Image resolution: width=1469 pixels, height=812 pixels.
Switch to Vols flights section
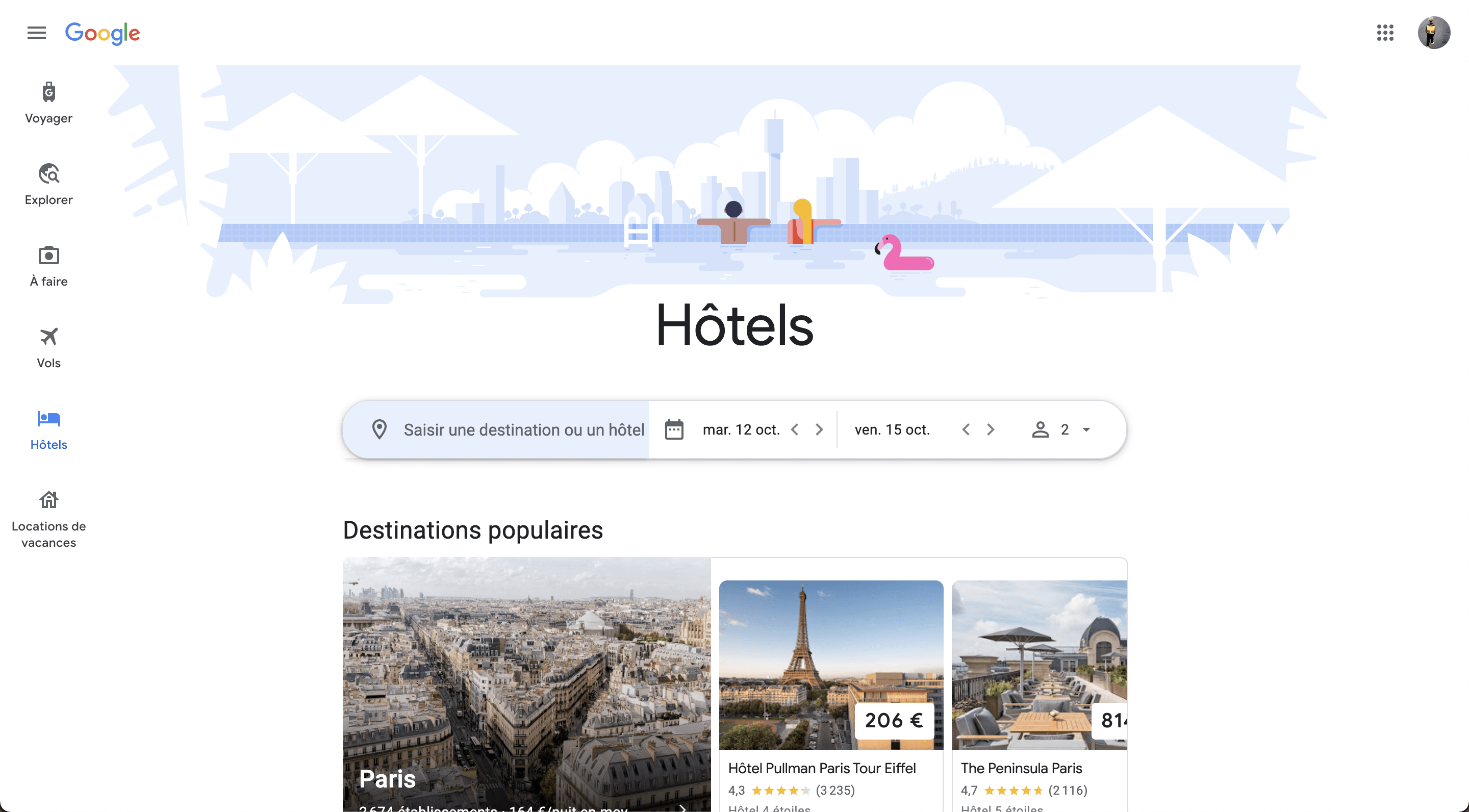(48, 347)
